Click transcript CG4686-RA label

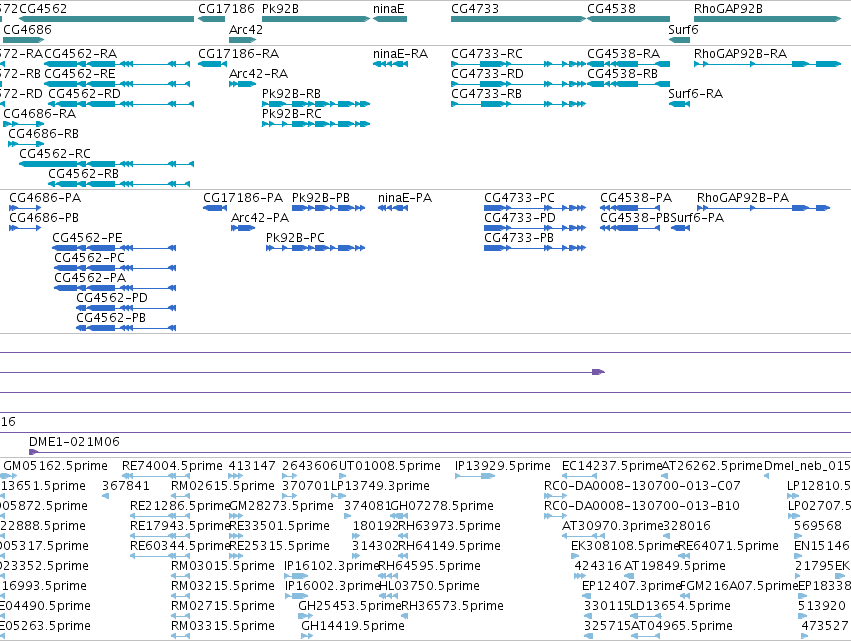tap(40, 114)
